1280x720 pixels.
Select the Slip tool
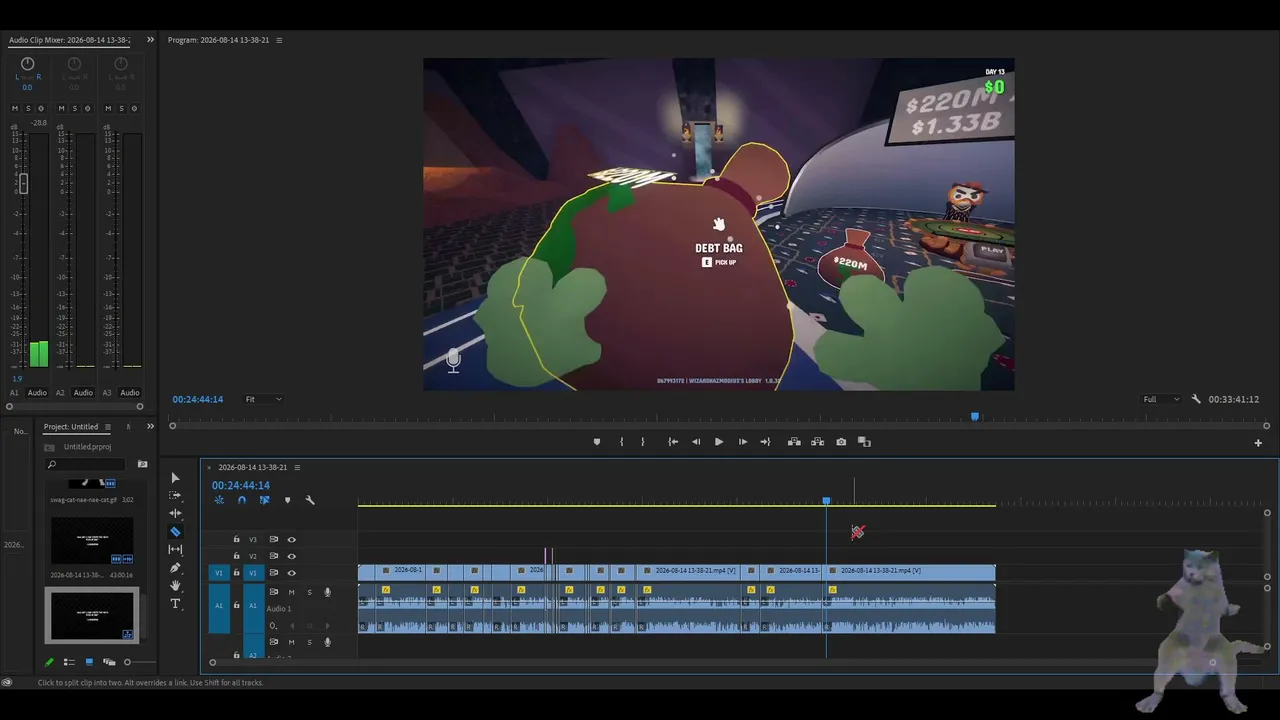click(x=175, y=549)
